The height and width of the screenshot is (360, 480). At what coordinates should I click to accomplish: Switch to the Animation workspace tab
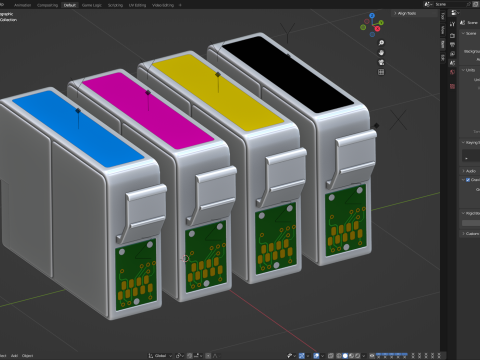[x=22, y=5]
